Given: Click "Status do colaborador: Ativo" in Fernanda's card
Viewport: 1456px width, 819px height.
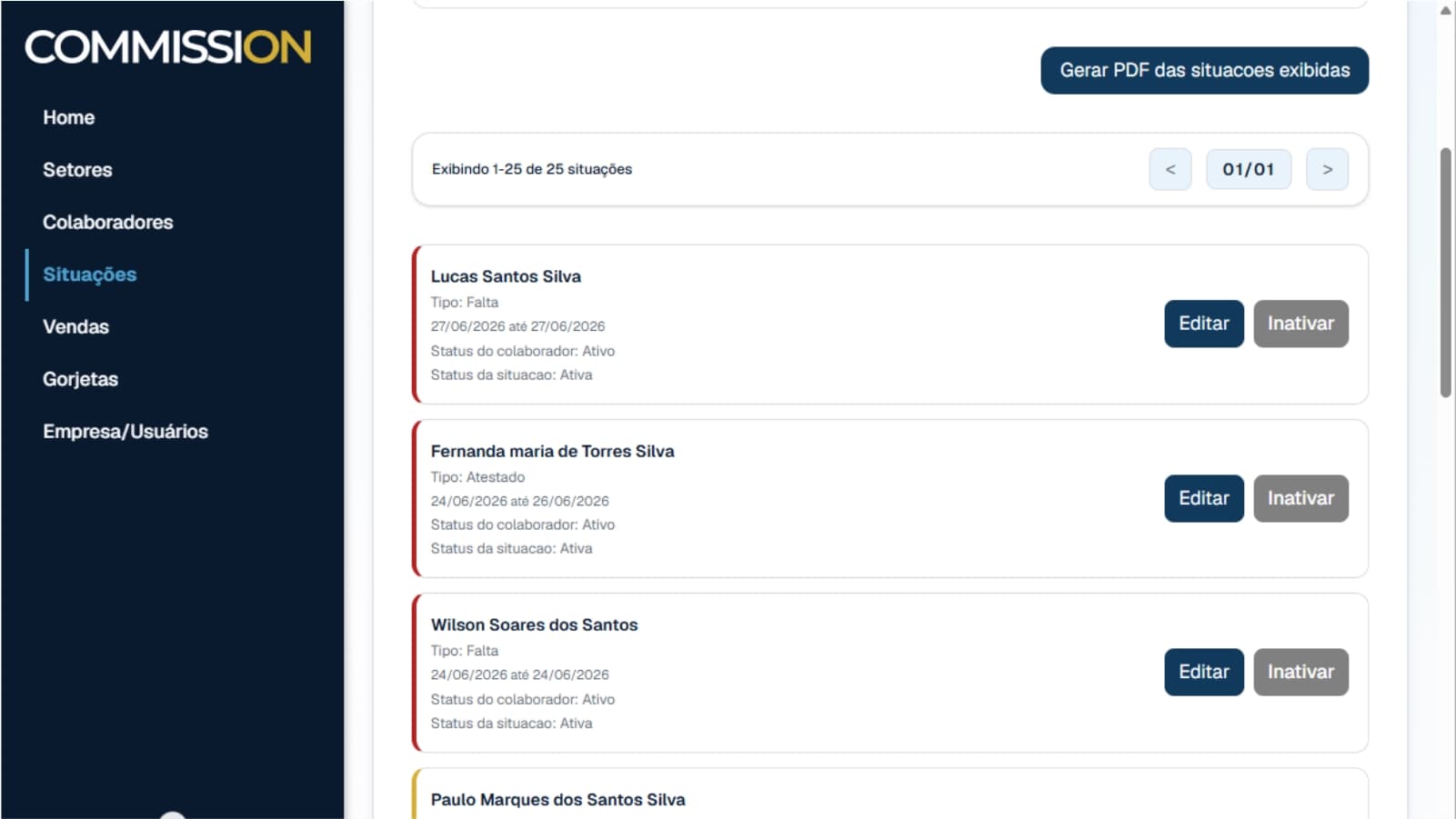Looking at the screenshot, I should 523,524.
